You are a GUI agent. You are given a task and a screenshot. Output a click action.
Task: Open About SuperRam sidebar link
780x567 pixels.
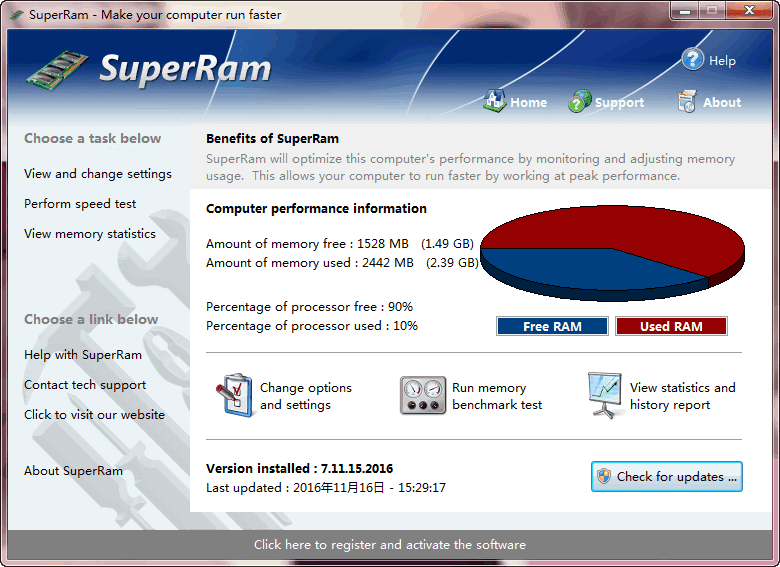click(x=73, y=471)
